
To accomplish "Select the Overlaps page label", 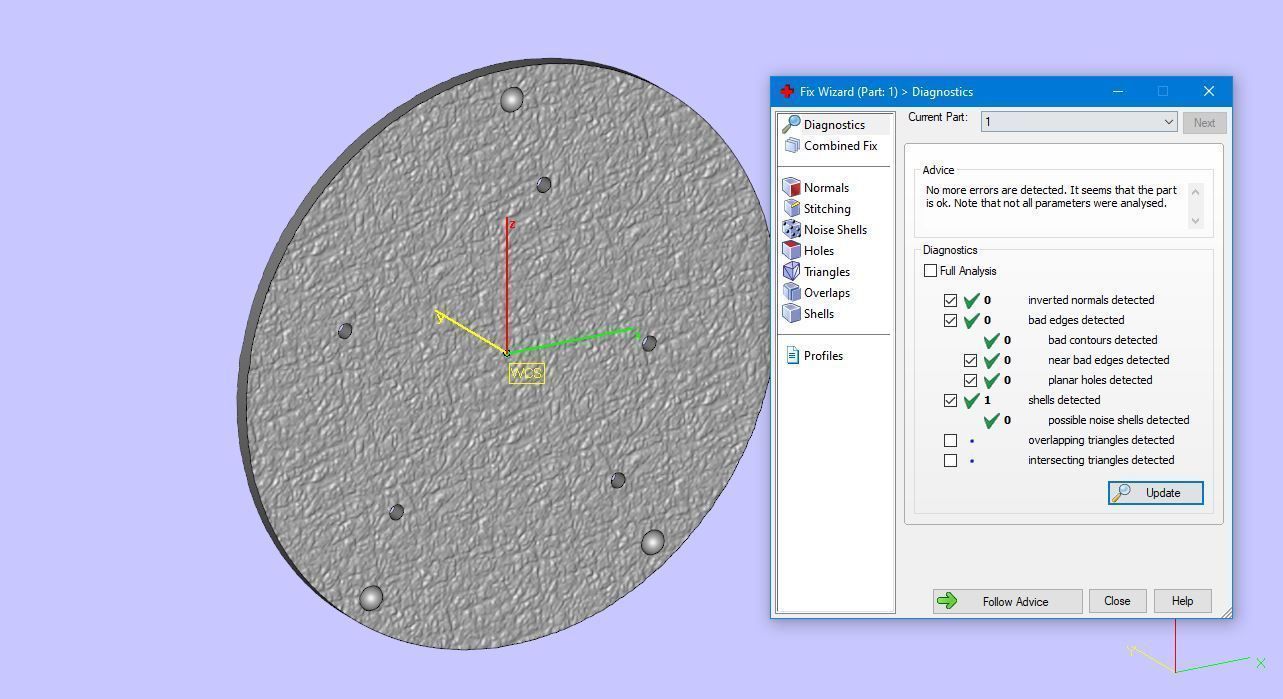I will tap(826, 293).
